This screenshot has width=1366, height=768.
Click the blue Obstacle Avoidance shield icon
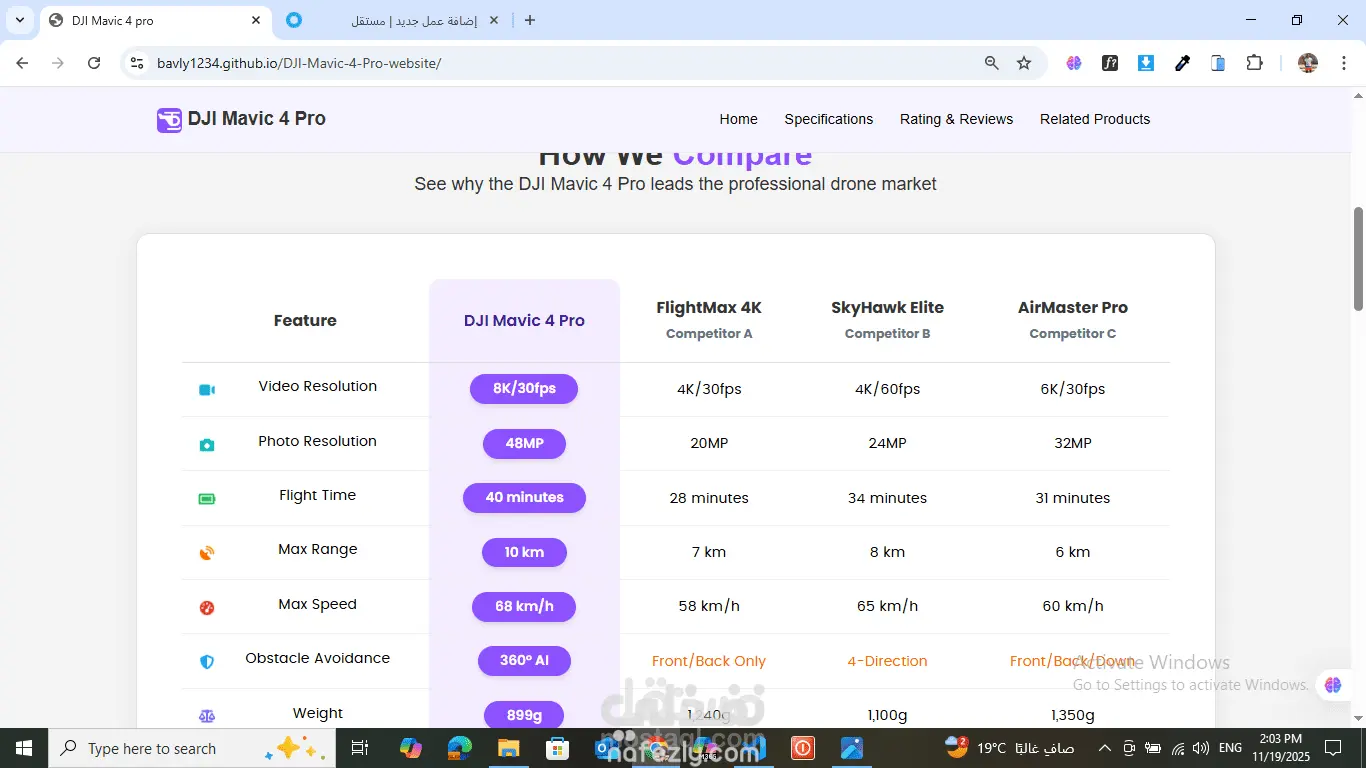click(207, 662)
